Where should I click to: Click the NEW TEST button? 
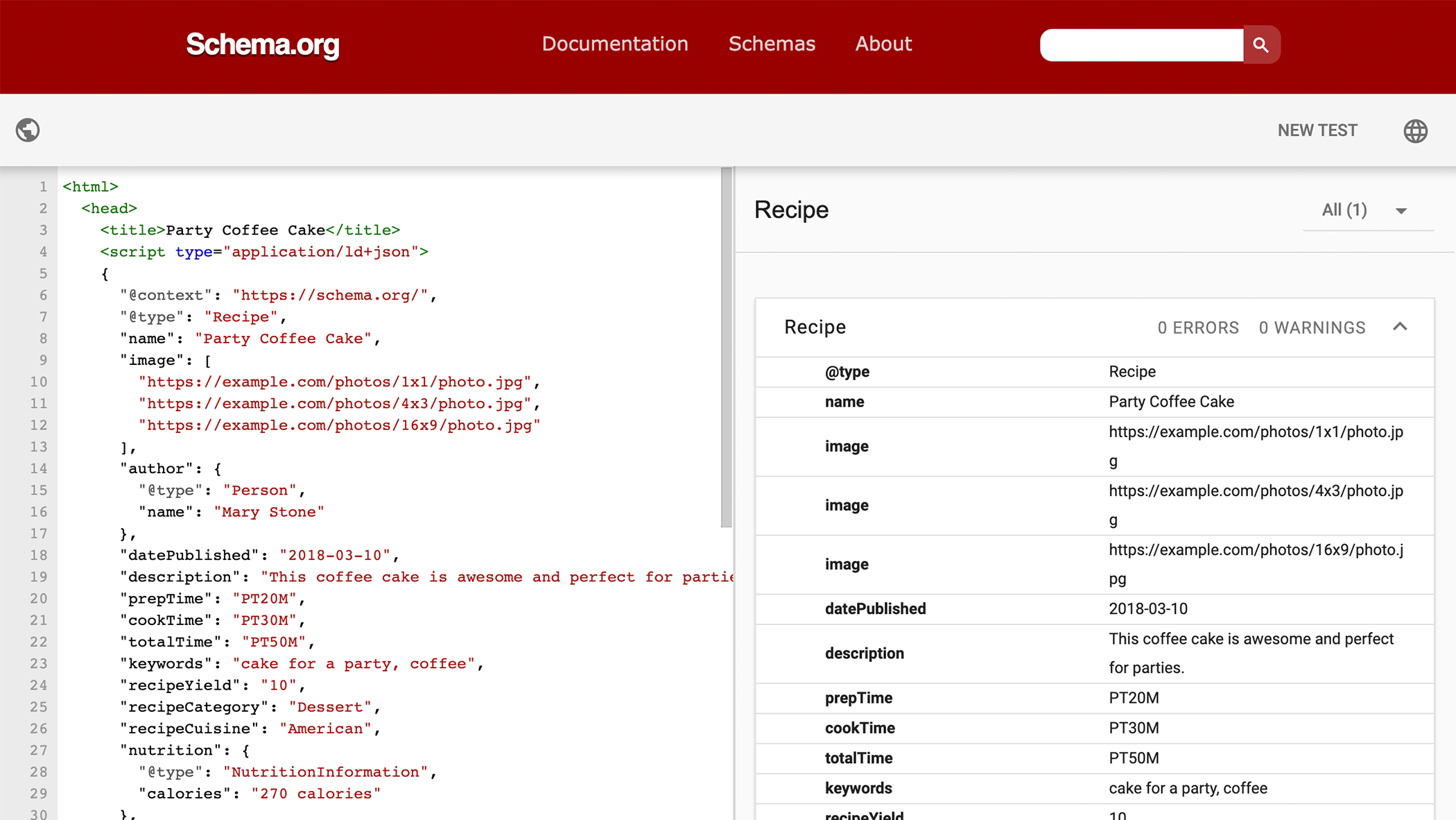pyautogui.click(x=1317, y=130)
